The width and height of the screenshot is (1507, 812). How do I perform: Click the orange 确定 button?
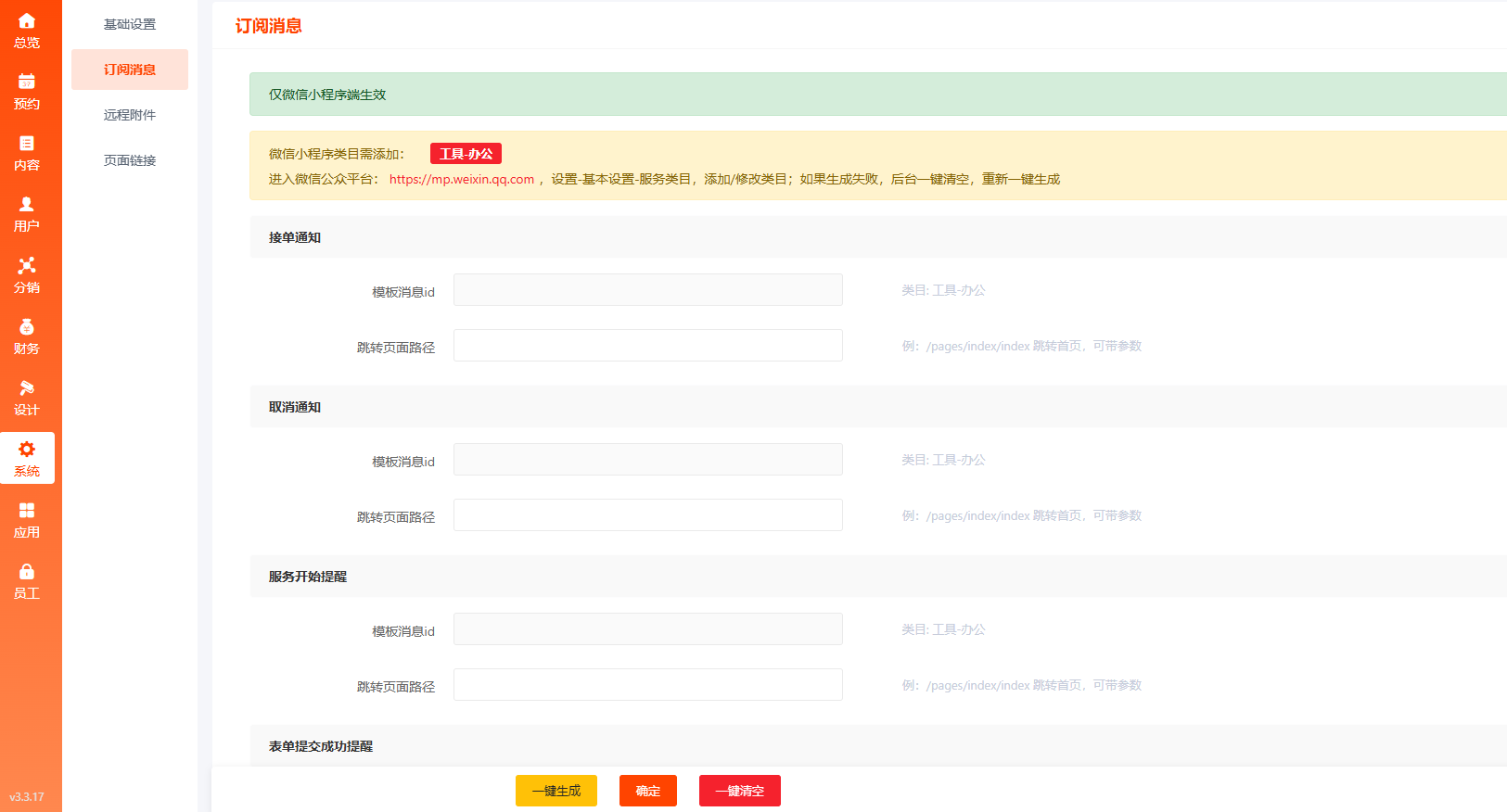point(647,791)
